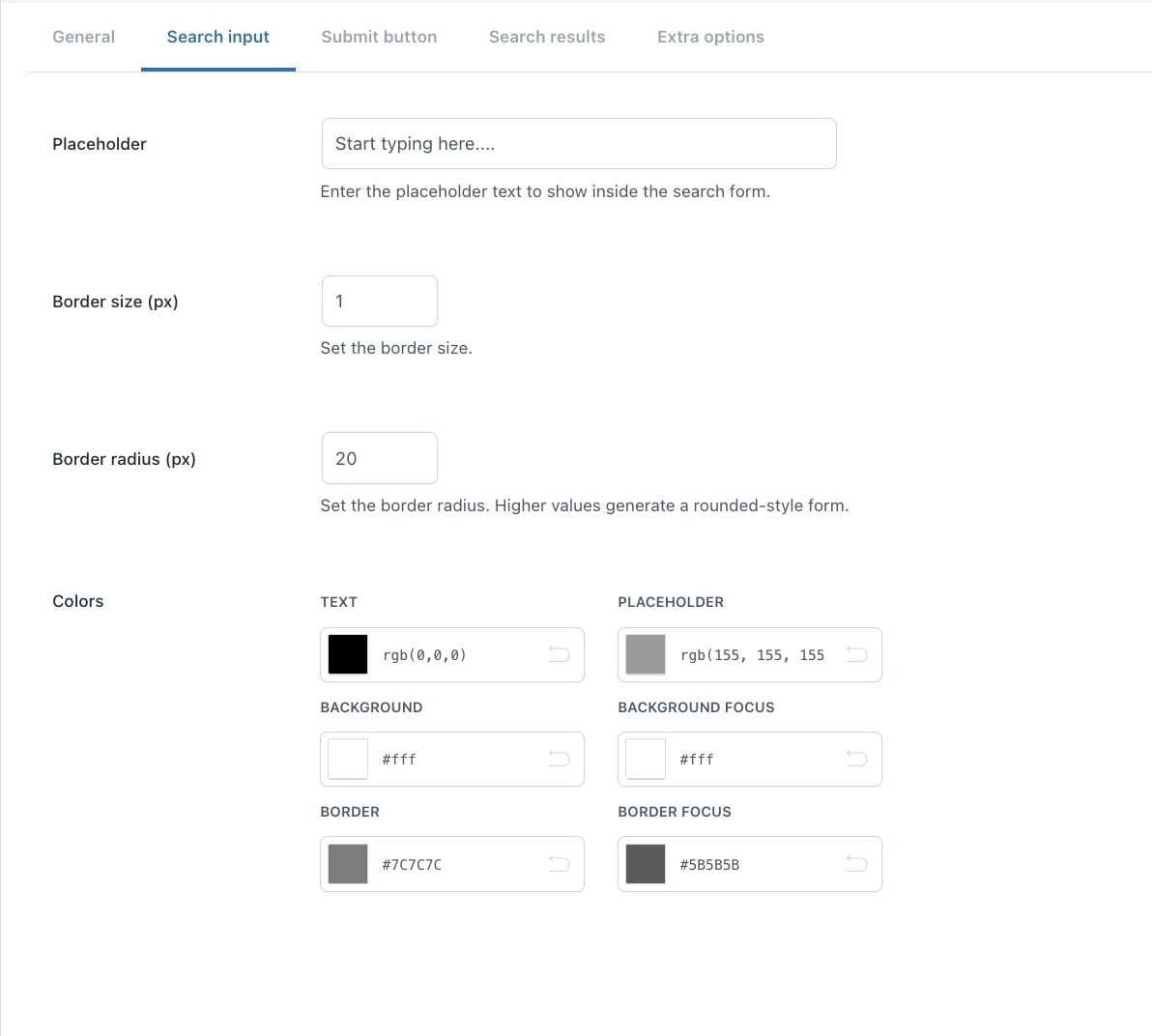Edit the Background Focus #fff value field
Viewport: 1152px width, 1036px height.
[754, 760]
